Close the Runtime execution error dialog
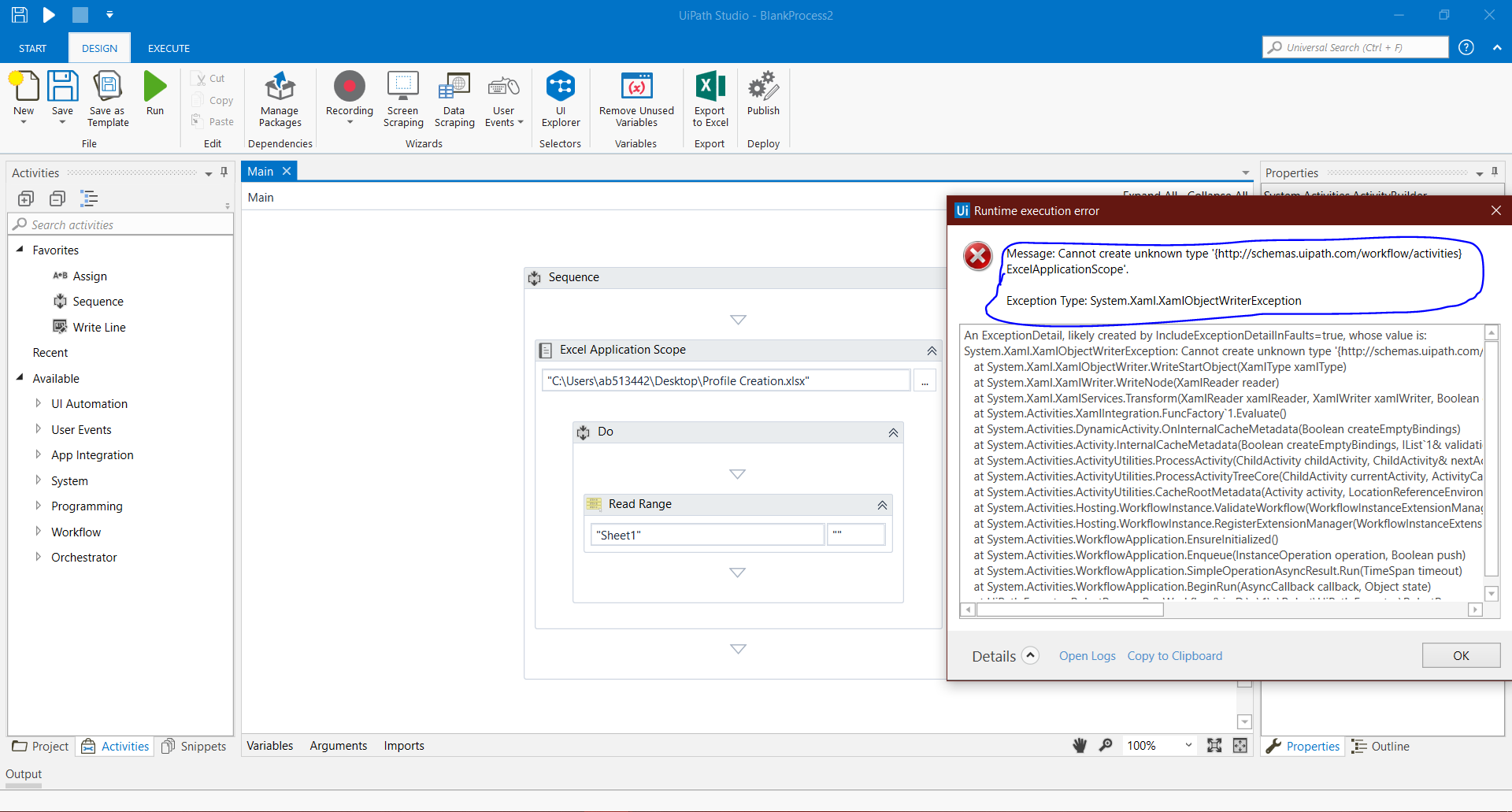The height and width of the screenshot is (812, 1512). coord(1495,210)
